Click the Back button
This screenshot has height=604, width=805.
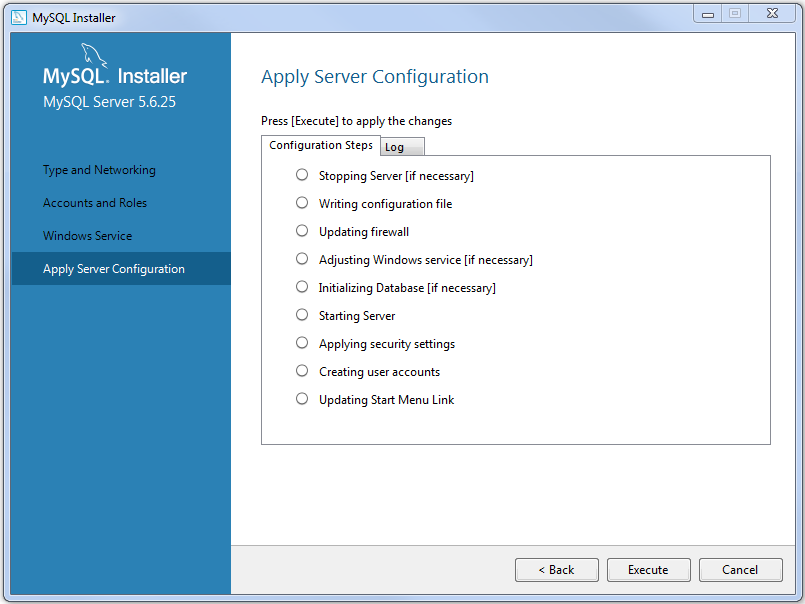557,570
